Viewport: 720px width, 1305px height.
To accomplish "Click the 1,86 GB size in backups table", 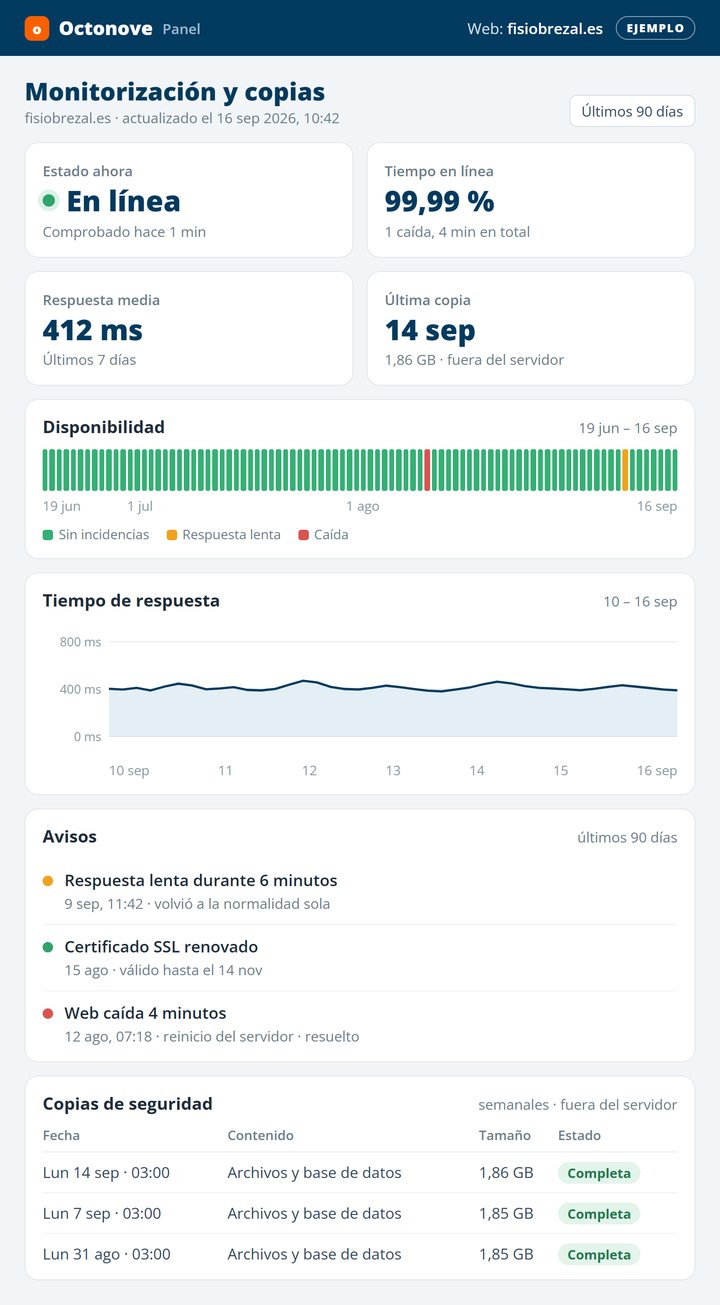I will click(506, 1173).
